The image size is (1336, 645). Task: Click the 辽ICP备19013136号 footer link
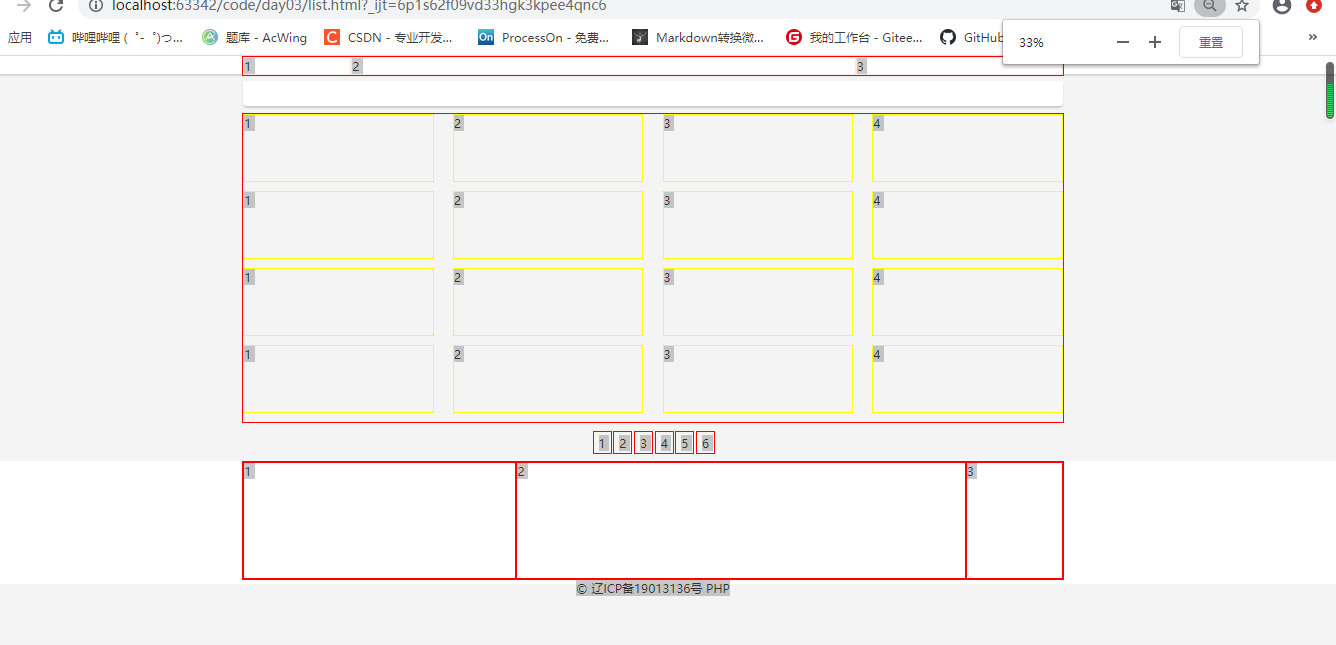646,588
